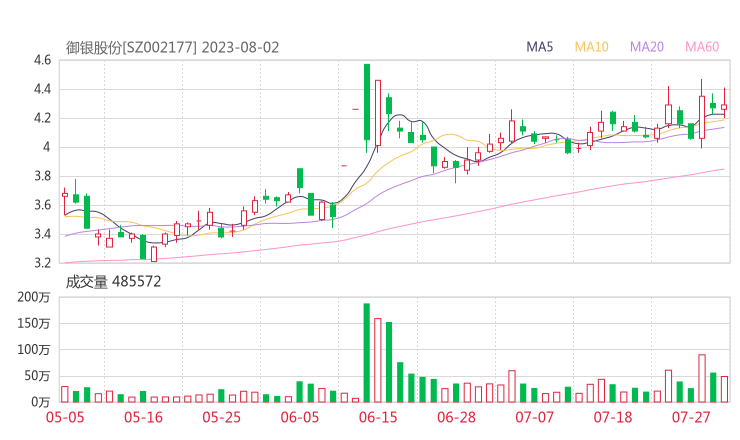Select the 07-27 date axis label
Screen dimensions: 740x440
coord(691,417)
